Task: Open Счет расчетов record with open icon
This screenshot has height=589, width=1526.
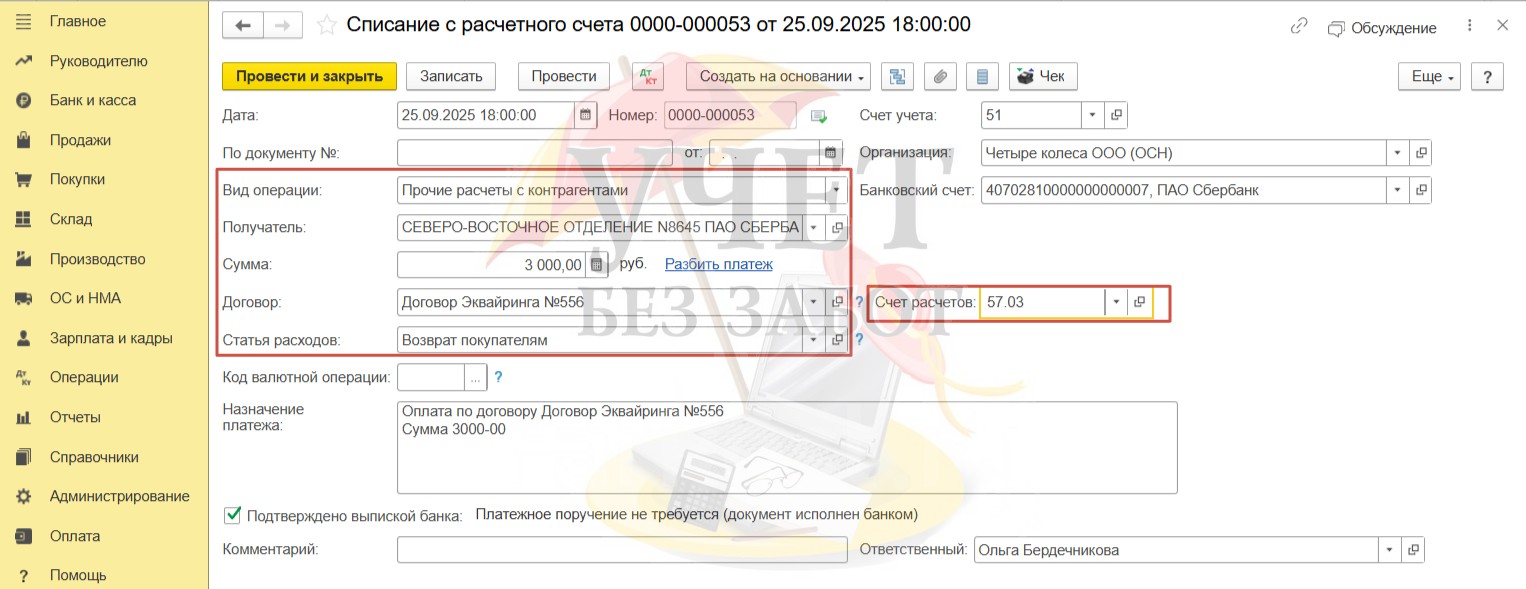Action: (1139, 302)
